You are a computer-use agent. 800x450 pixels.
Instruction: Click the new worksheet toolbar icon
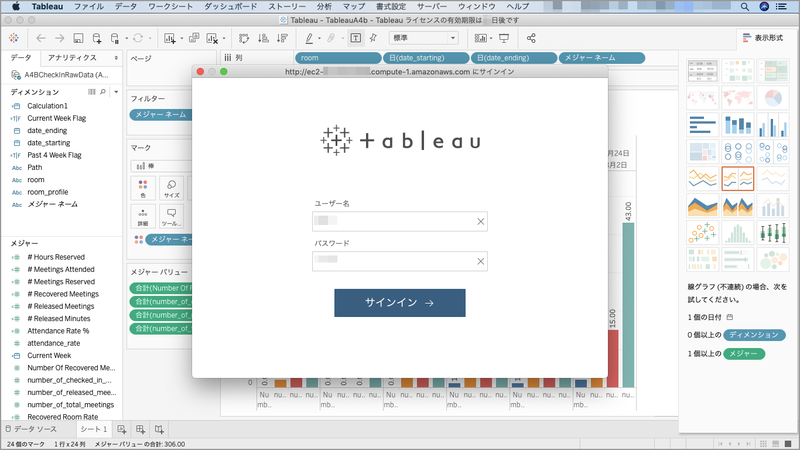click(169, 38)
